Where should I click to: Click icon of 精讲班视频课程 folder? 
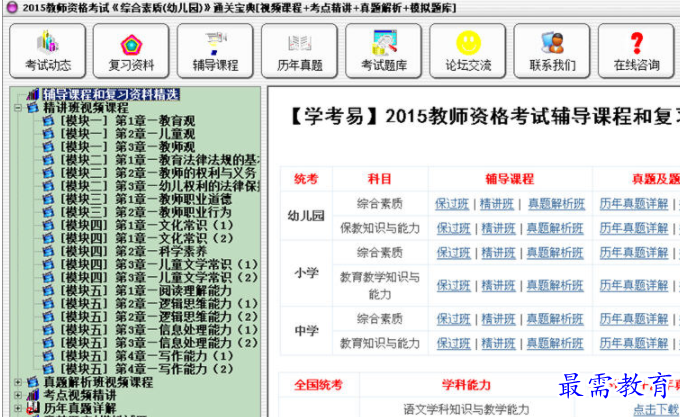click(33, 108)
